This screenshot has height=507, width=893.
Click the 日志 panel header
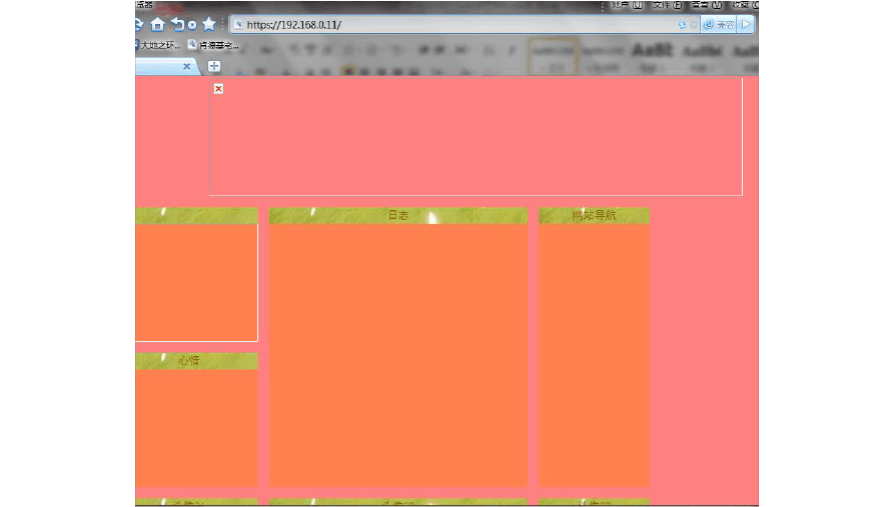click(398, 216)
